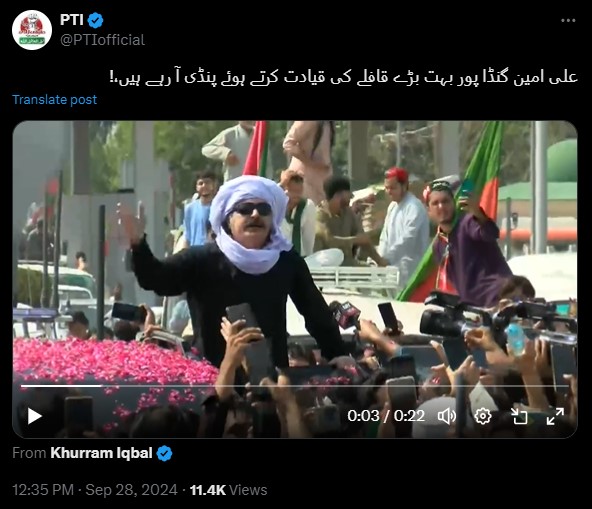Viewport: 592px width, 509px height.
Task: Click the Urdu post text
Action: pyautogui.click(x=343, y=77)
